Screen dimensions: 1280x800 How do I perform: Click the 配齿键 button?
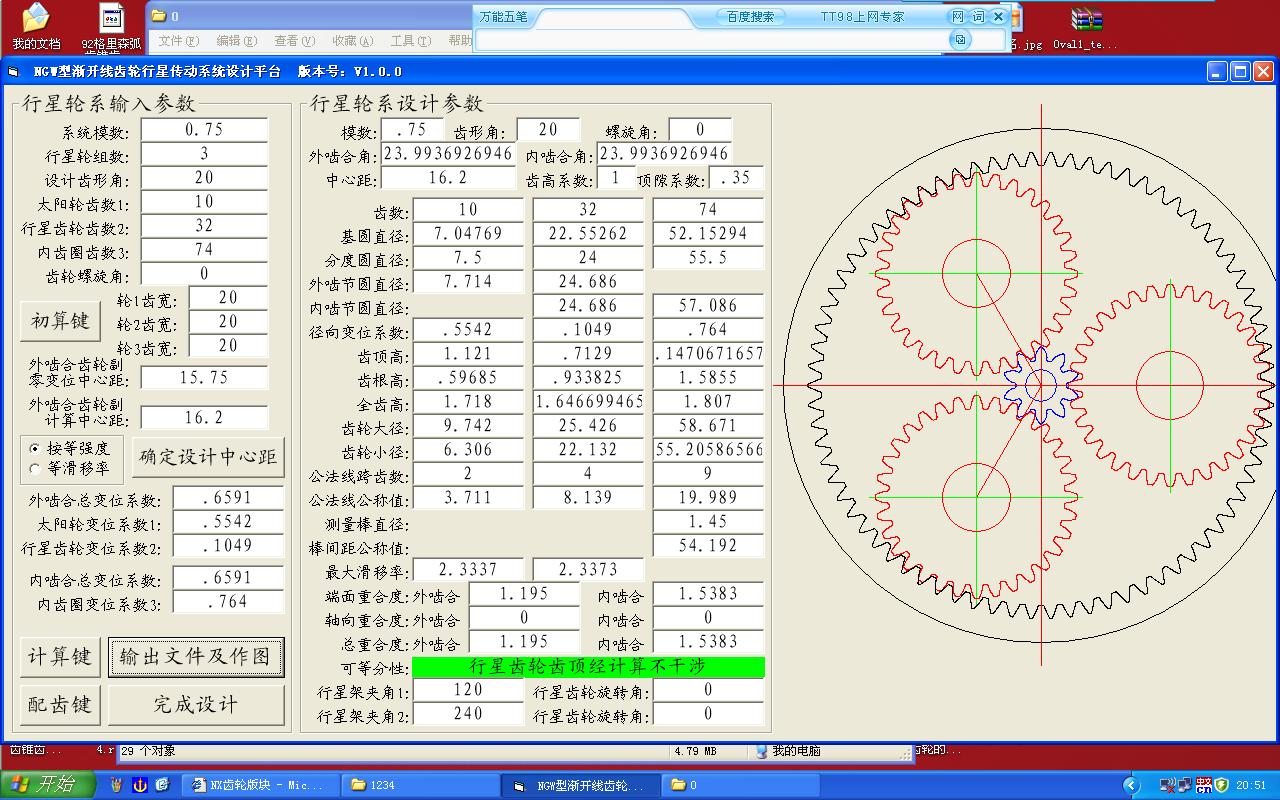pos(60,705)
